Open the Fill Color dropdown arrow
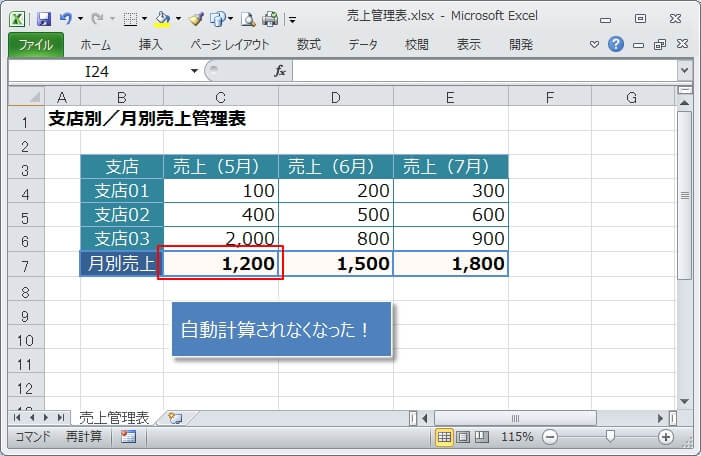The height and width of the screenshot is (456, 701). click(x=178, y=19)
